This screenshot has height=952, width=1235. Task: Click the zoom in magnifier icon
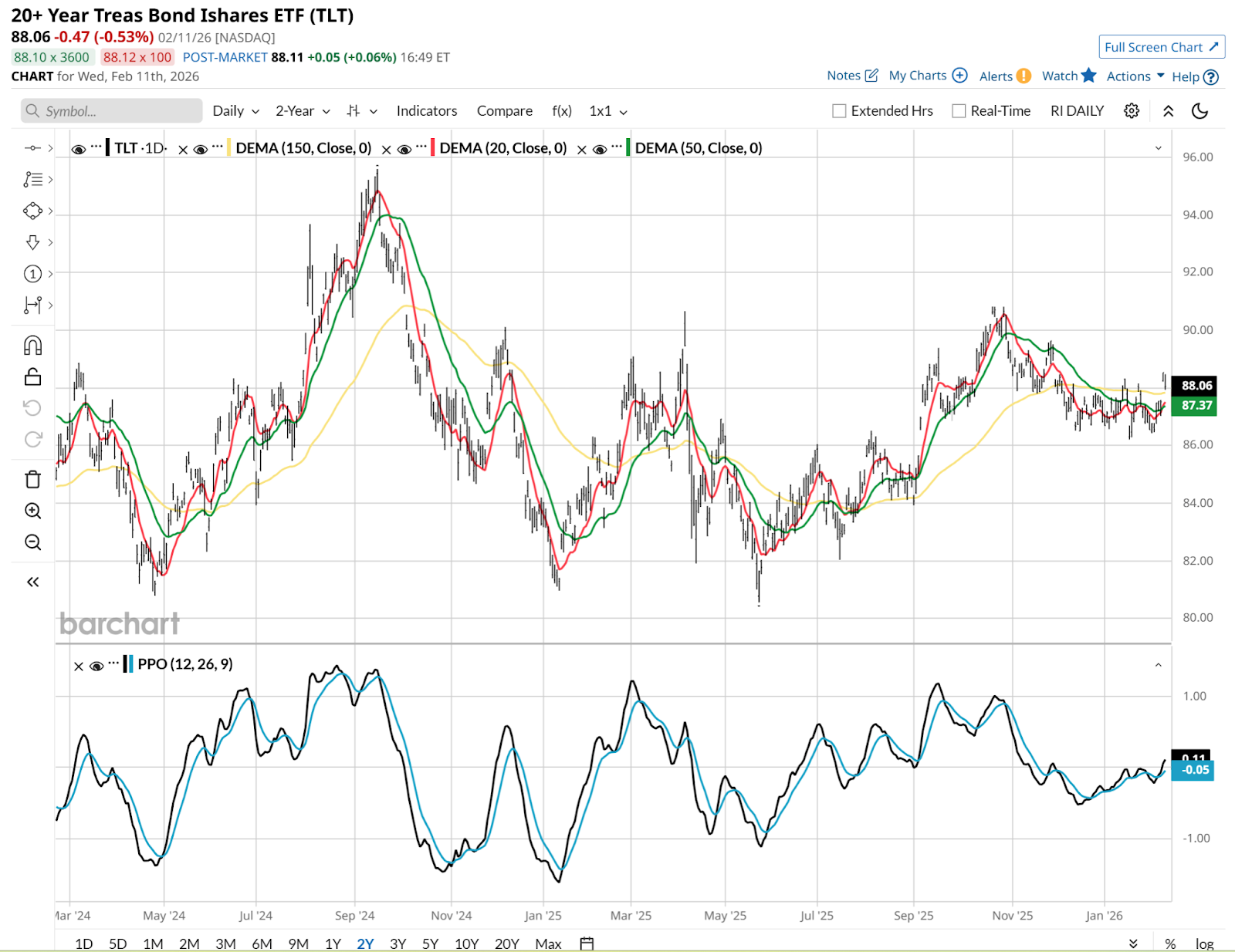[32, 511]
